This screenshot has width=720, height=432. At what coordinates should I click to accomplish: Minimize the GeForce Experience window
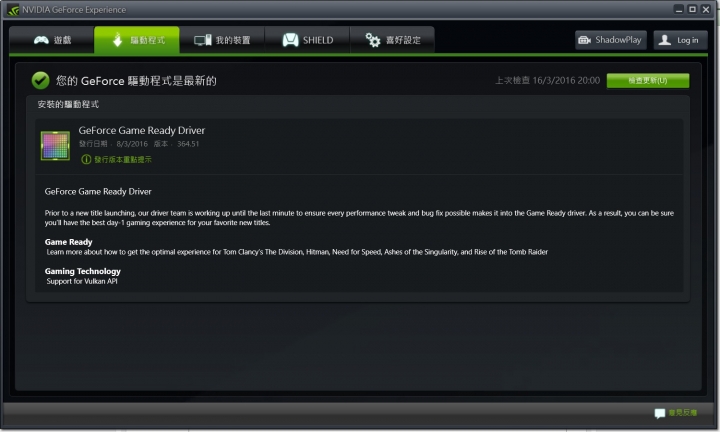click(x=679, y=9)
